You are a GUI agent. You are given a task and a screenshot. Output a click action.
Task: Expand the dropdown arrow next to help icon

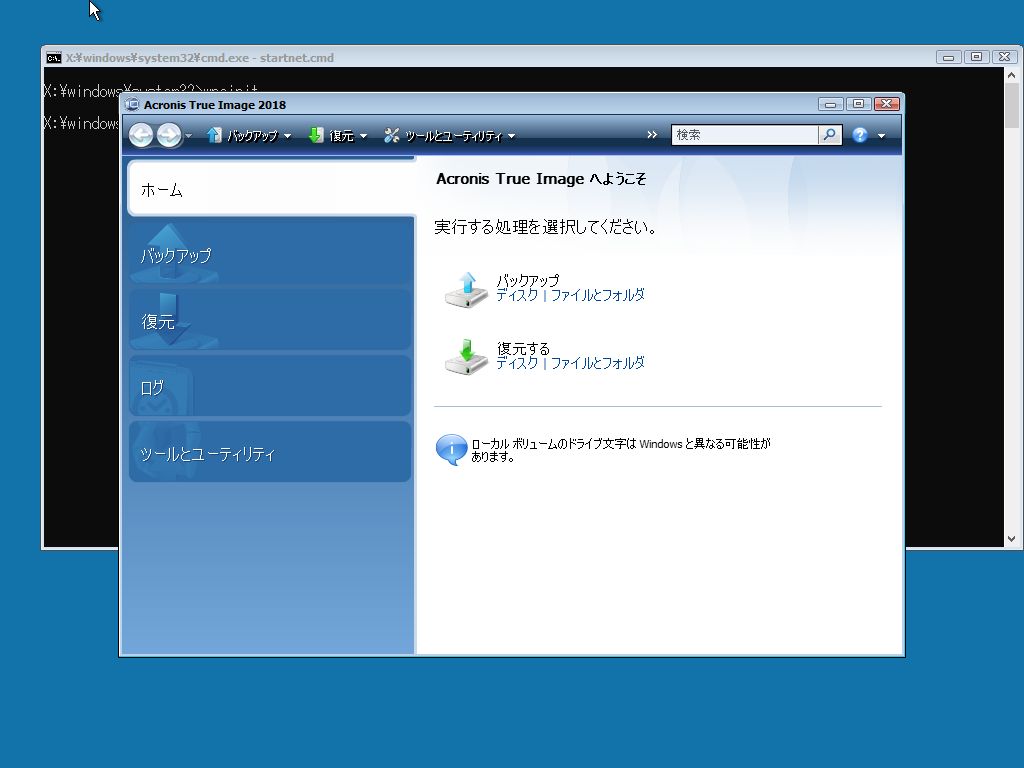pyautogui.click(x=881, y=136)
